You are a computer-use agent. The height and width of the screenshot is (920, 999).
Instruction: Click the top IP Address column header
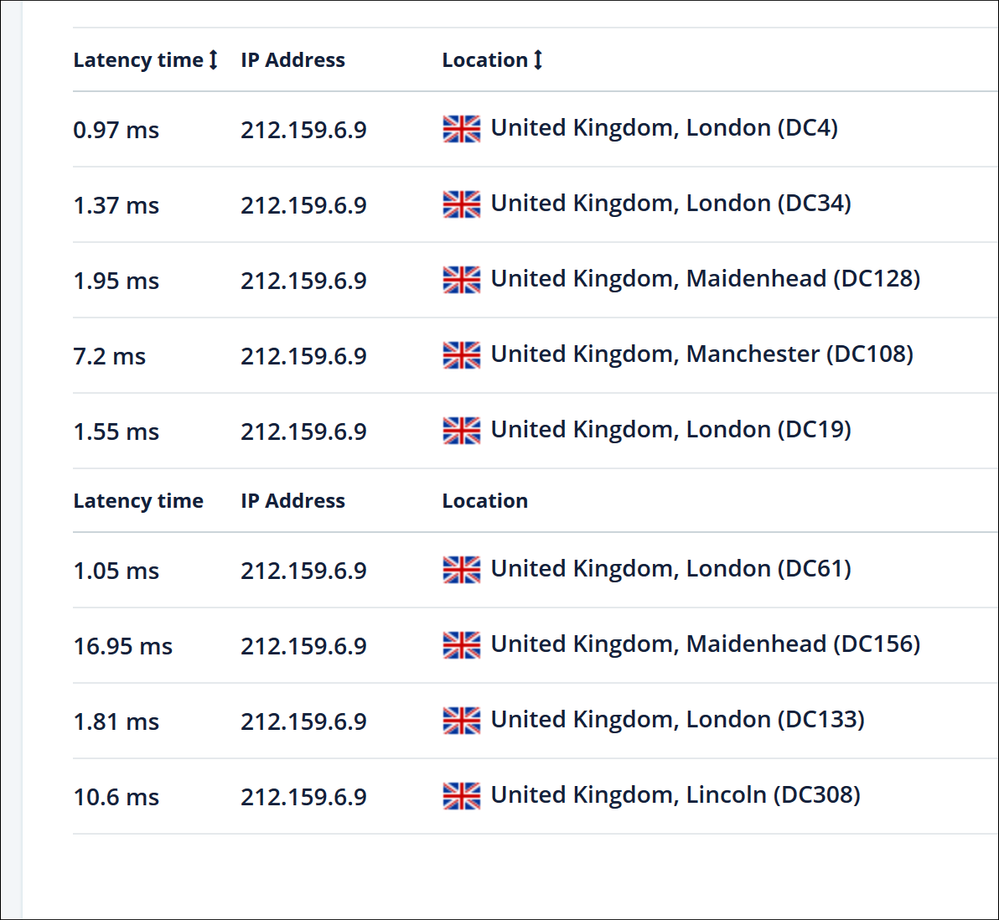[x=292, y=60]
